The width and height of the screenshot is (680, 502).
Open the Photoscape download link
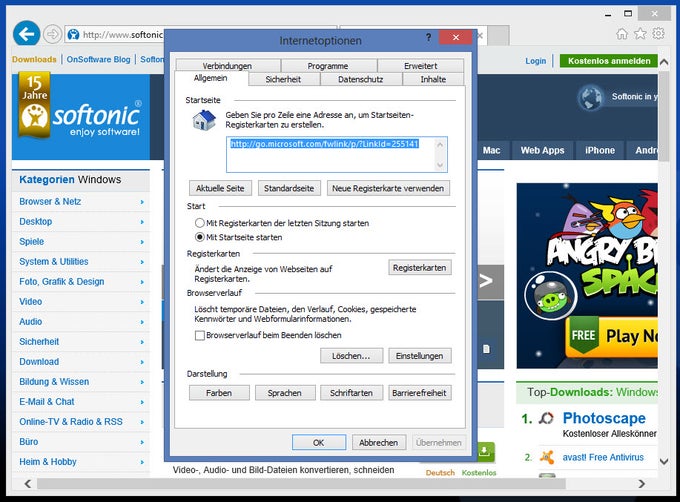604,418
